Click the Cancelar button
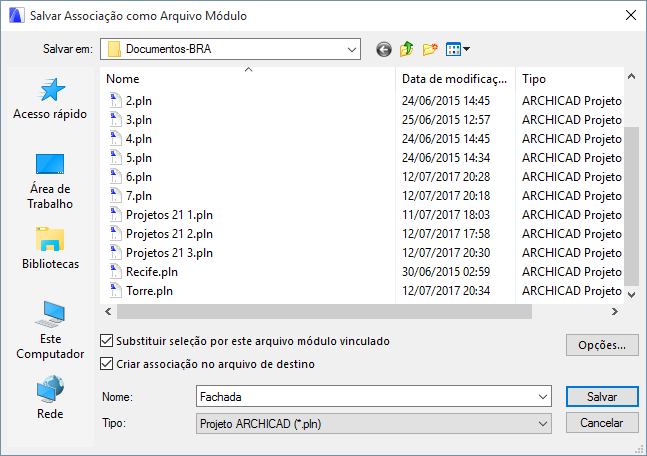The image size is (647, 456). click(x=602, y=423)
